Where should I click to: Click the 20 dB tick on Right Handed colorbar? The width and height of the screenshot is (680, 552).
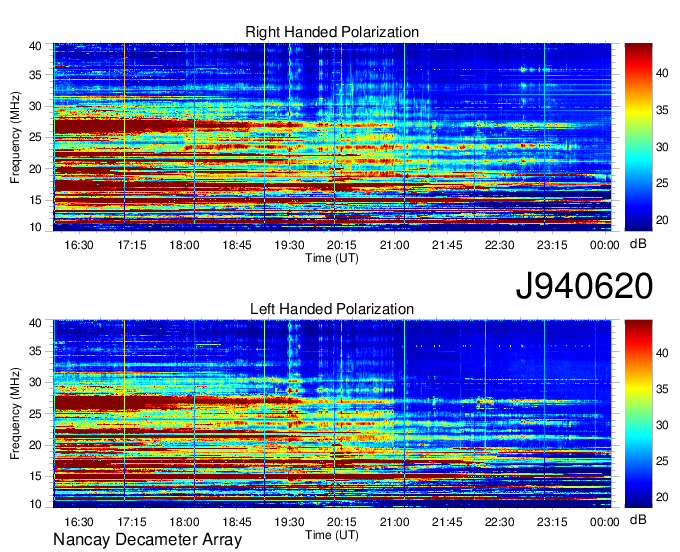click(x=662, y=220)
